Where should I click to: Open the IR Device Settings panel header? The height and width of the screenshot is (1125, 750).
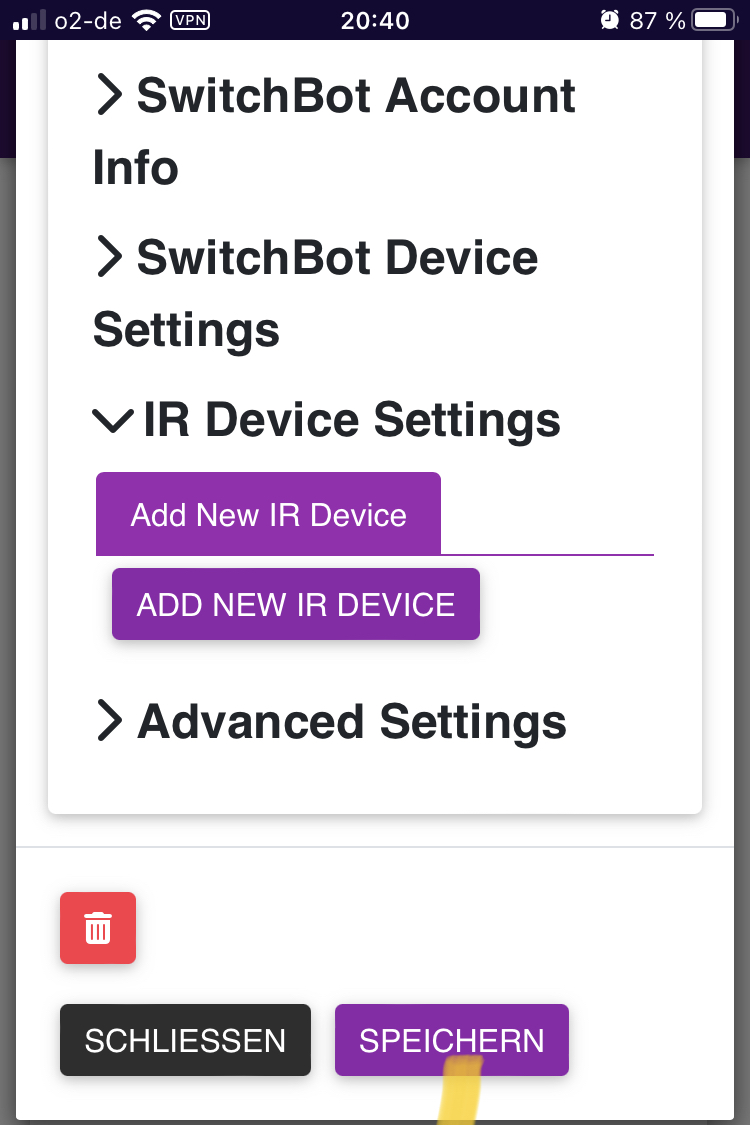[352, 420]
